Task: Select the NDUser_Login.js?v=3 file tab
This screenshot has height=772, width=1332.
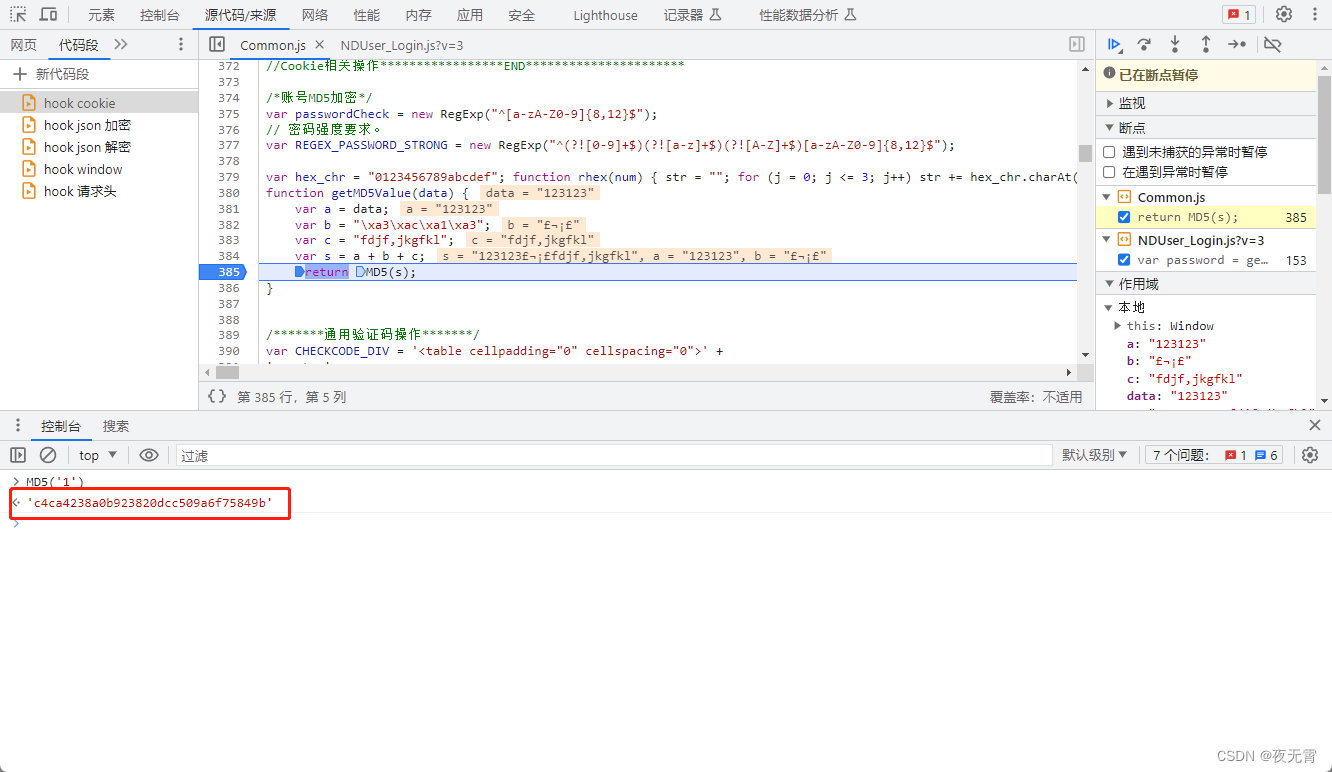Action: (402, 45)
